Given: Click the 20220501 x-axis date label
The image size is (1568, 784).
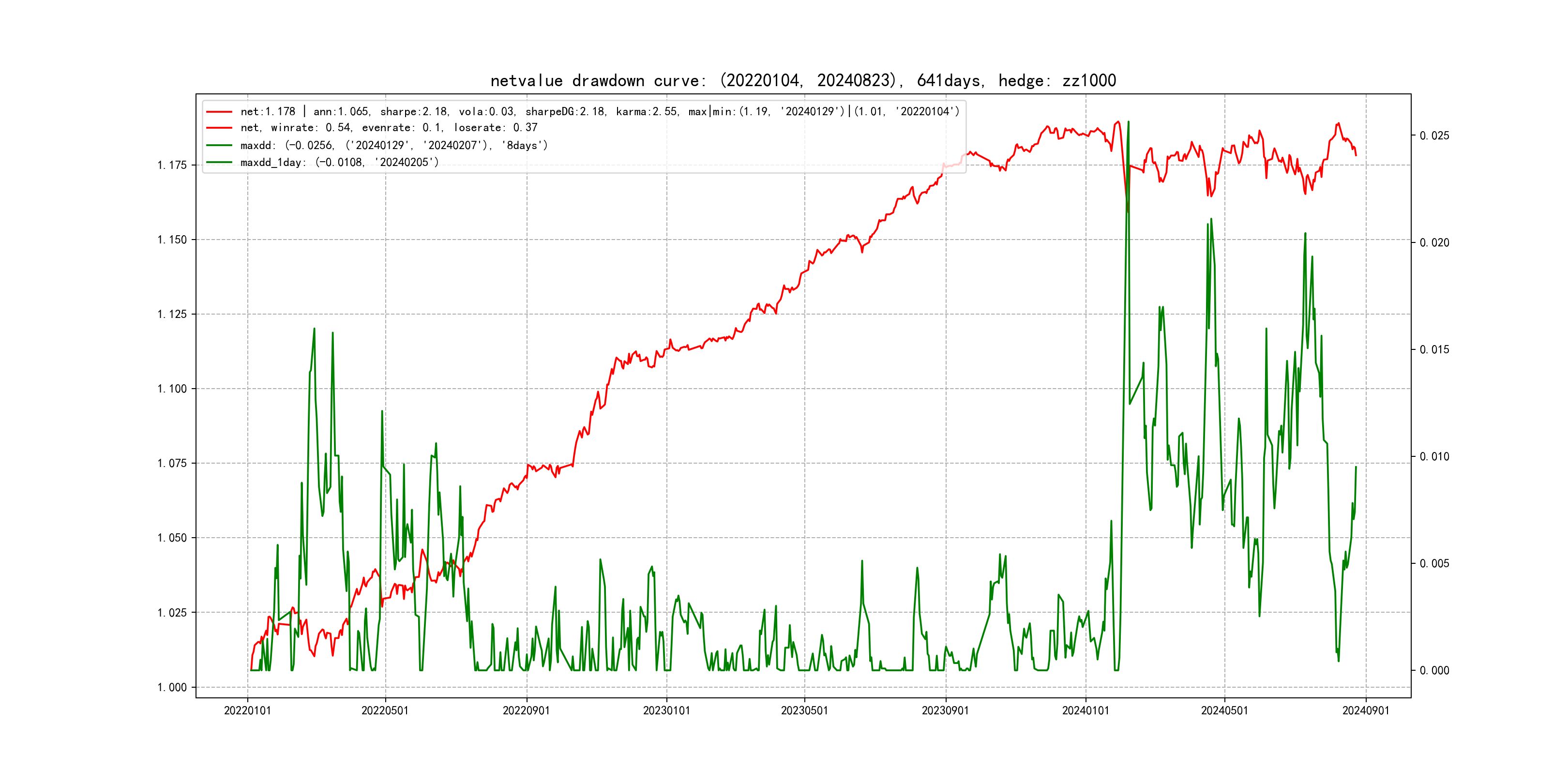Looking at the screenshot, I should click(x=385, y=711).
